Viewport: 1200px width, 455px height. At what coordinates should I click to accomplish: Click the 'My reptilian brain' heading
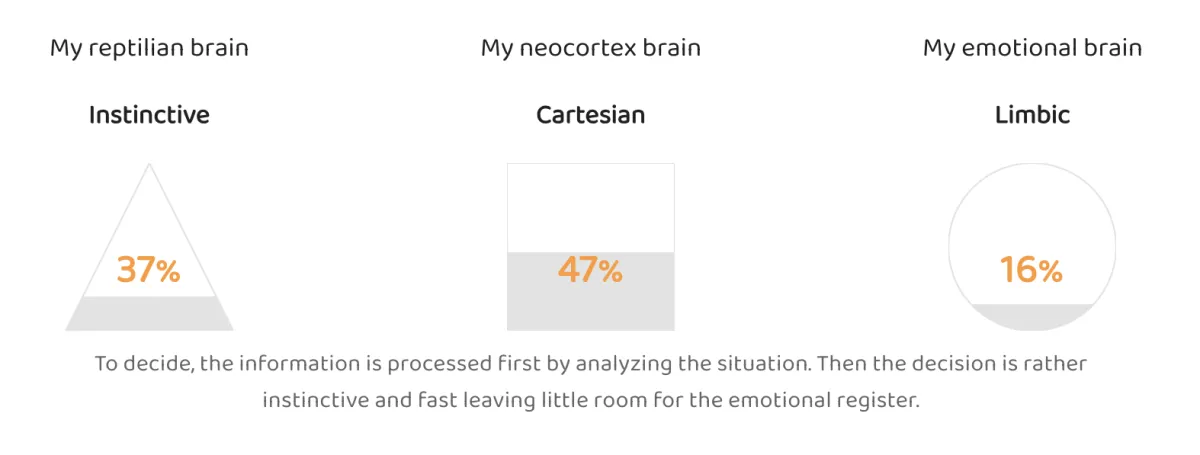coord(149,48)
